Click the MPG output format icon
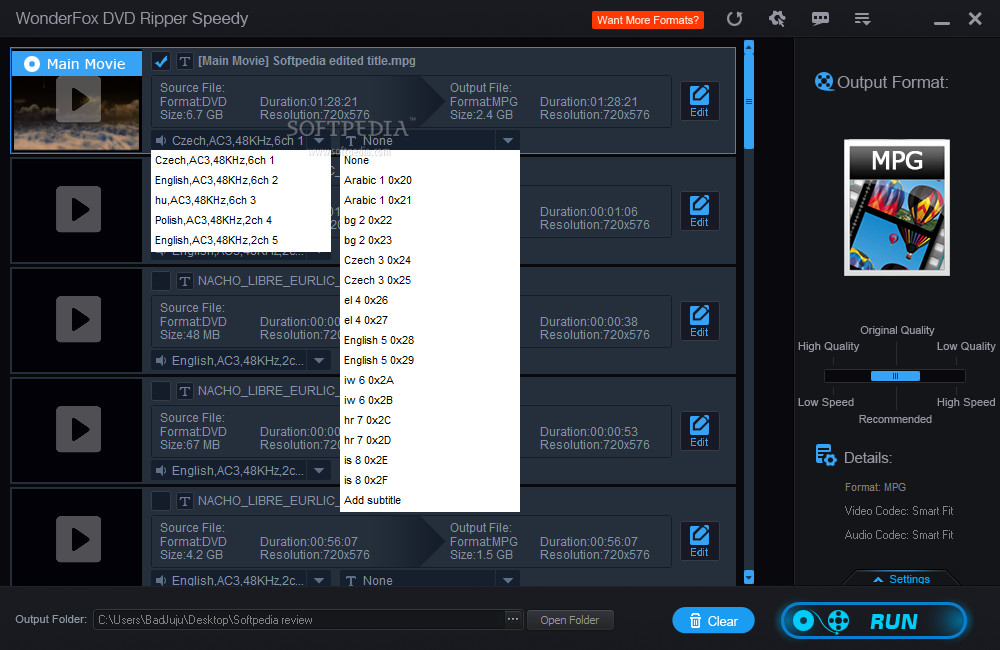 [x=897, y=207]
